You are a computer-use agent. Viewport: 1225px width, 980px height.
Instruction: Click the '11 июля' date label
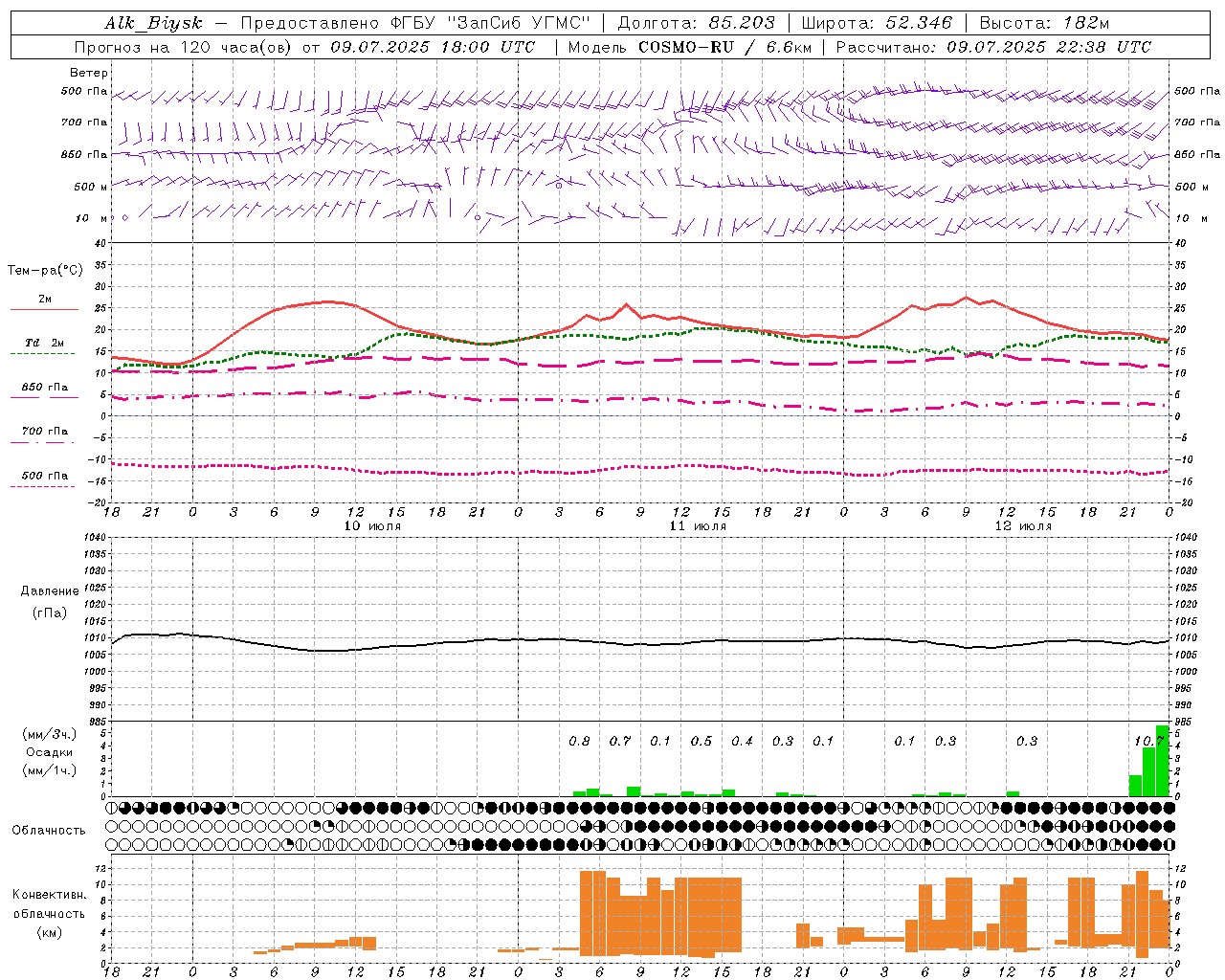coord(698,526)
